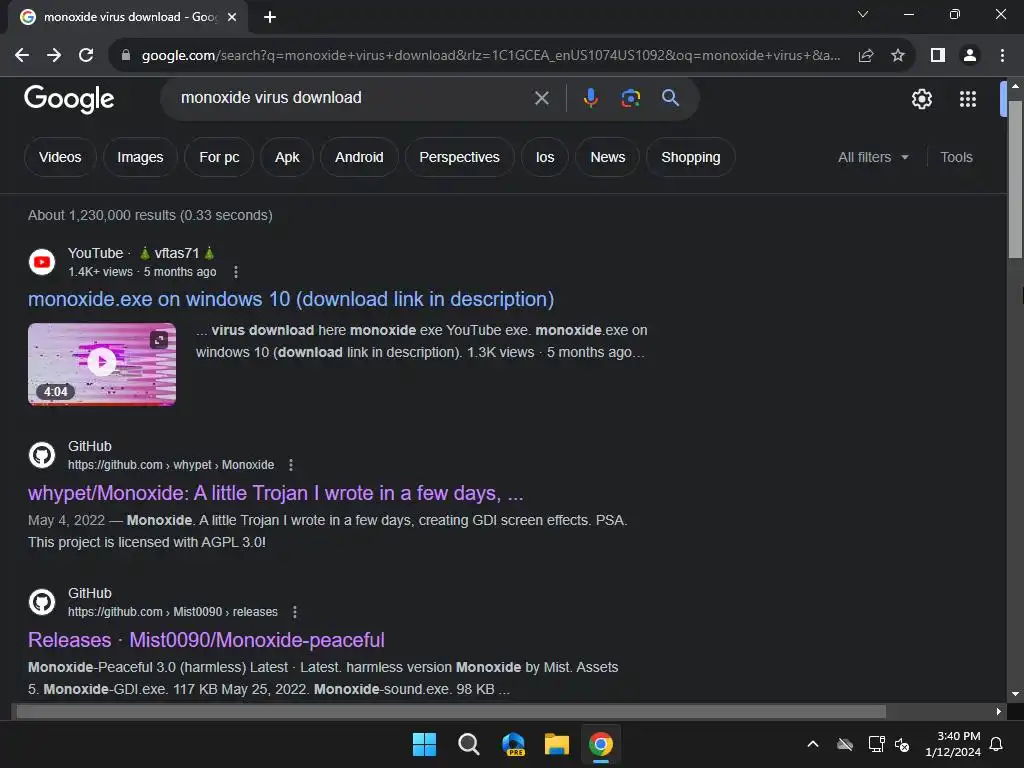Click the GitHub favicon on Mist0090 result
The height and width of the screenshot is (768, 1024).
[42, 602]
